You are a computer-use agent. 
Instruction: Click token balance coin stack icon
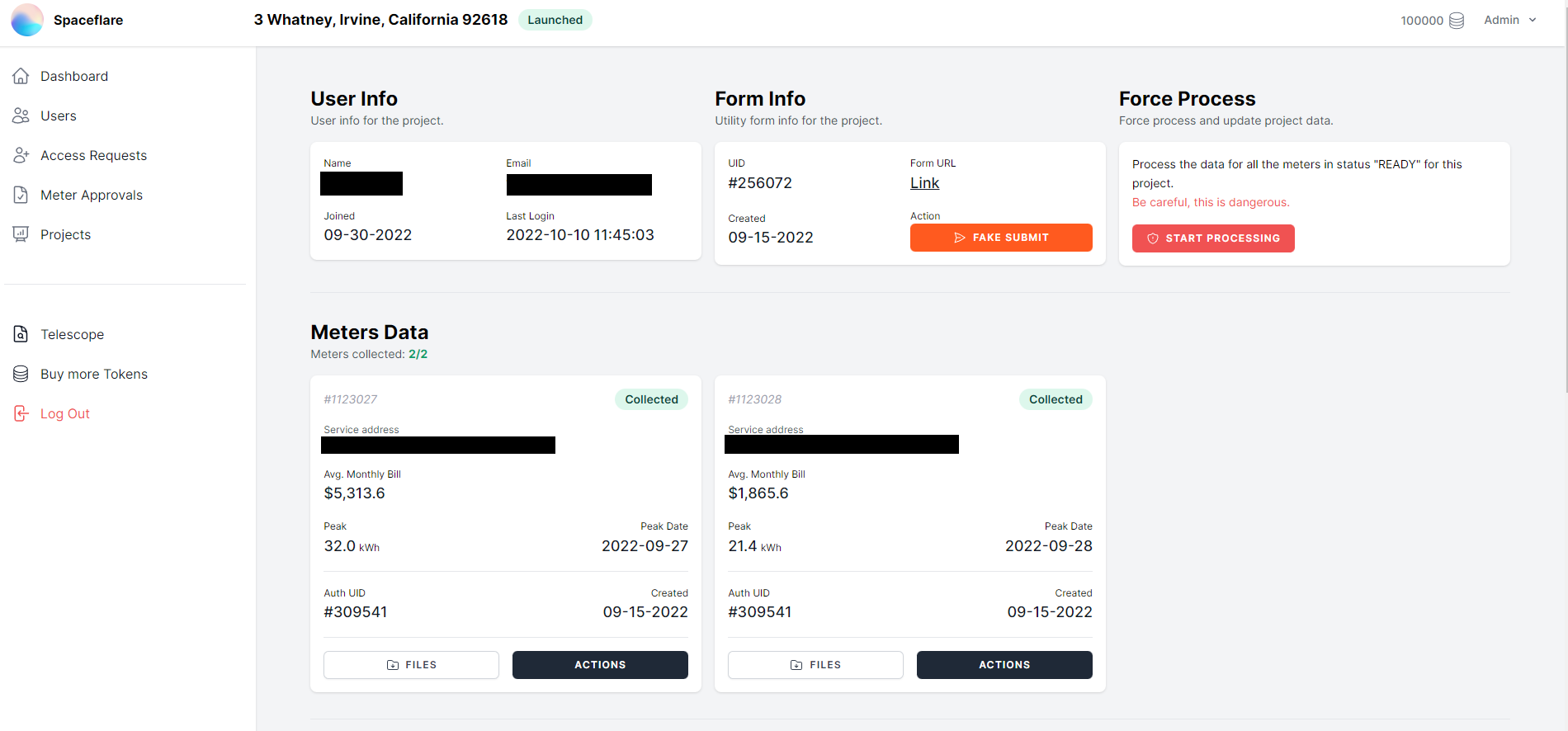pos(1457,21)
